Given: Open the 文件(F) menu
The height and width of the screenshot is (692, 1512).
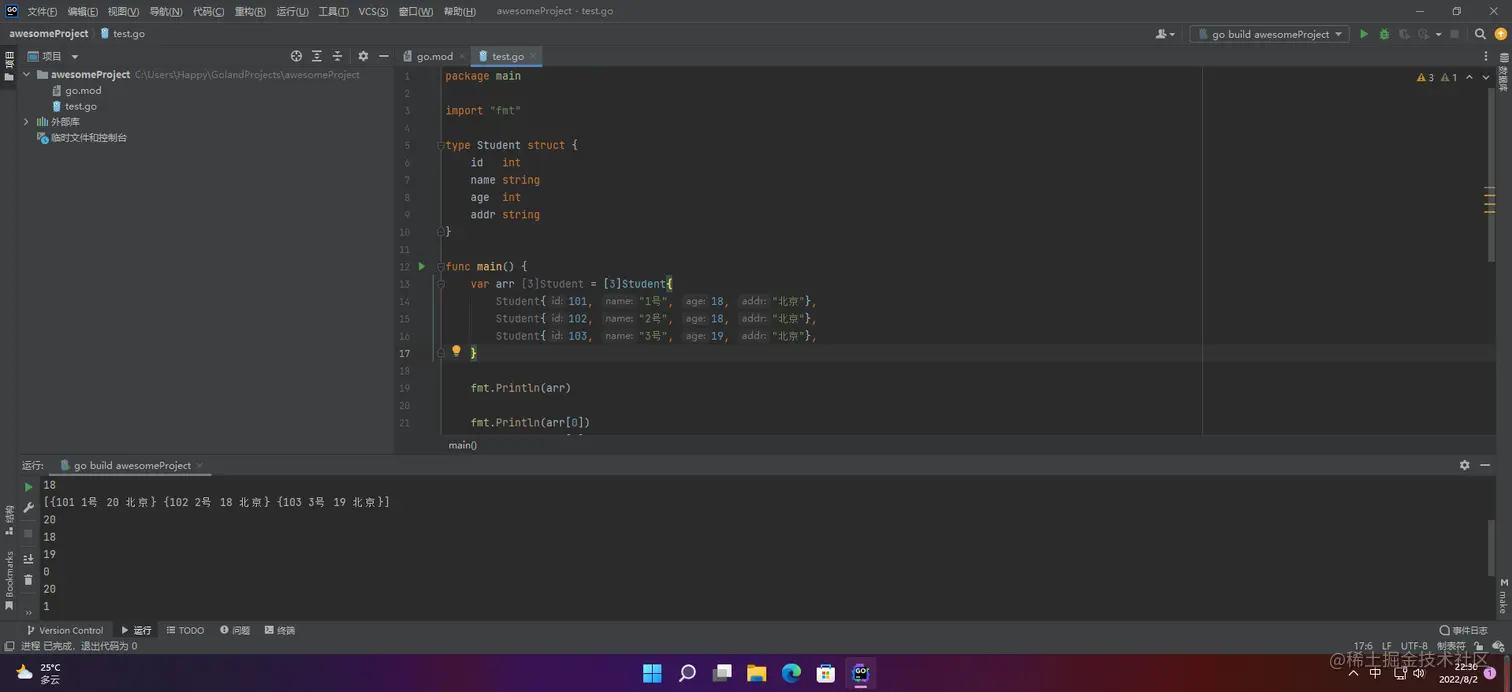Looking at the screenshot, I should point(42,11).
